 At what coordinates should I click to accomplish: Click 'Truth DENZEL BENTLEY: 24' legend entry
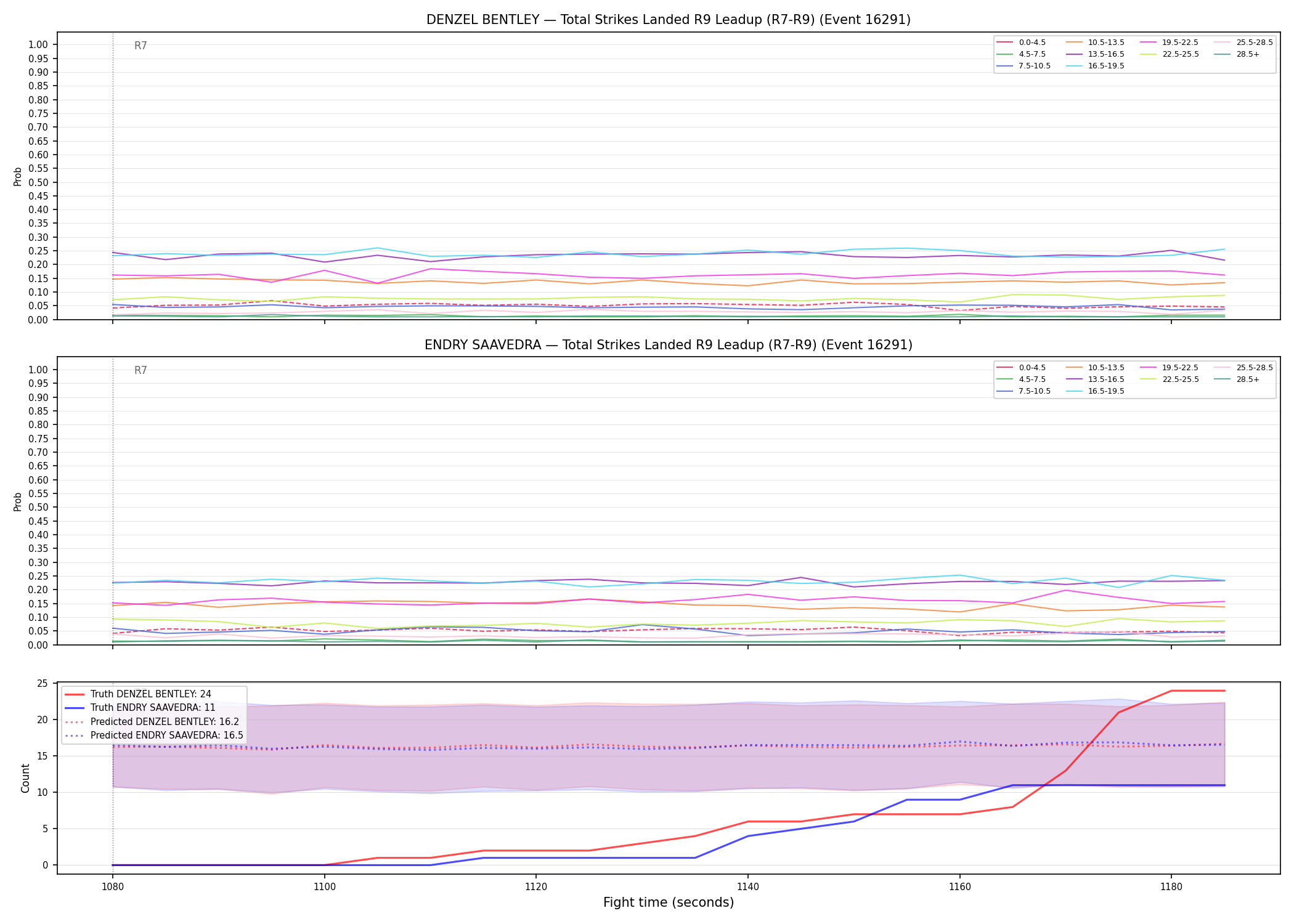(139, 694)
